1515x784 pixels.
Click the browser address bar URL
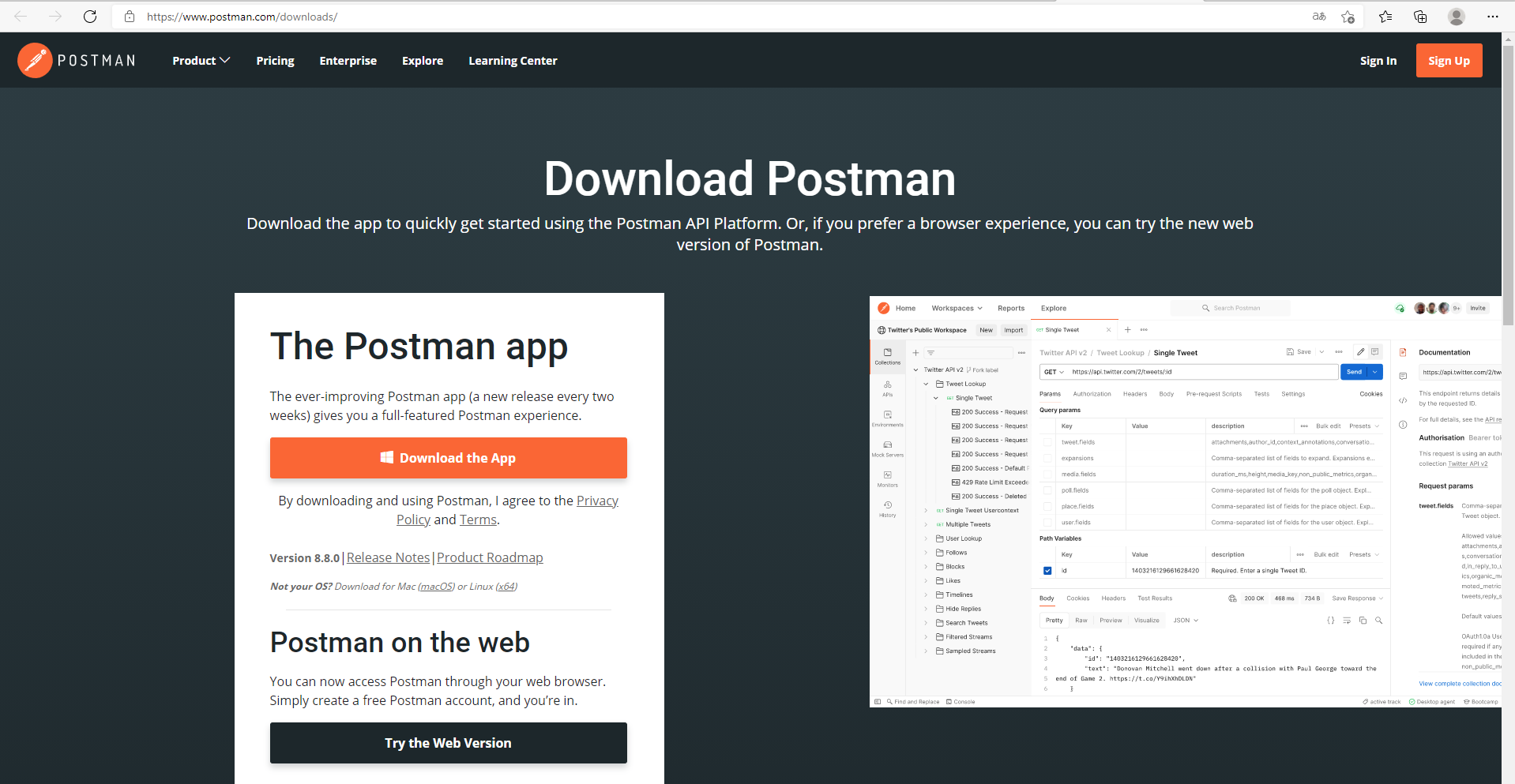point(242,17)
